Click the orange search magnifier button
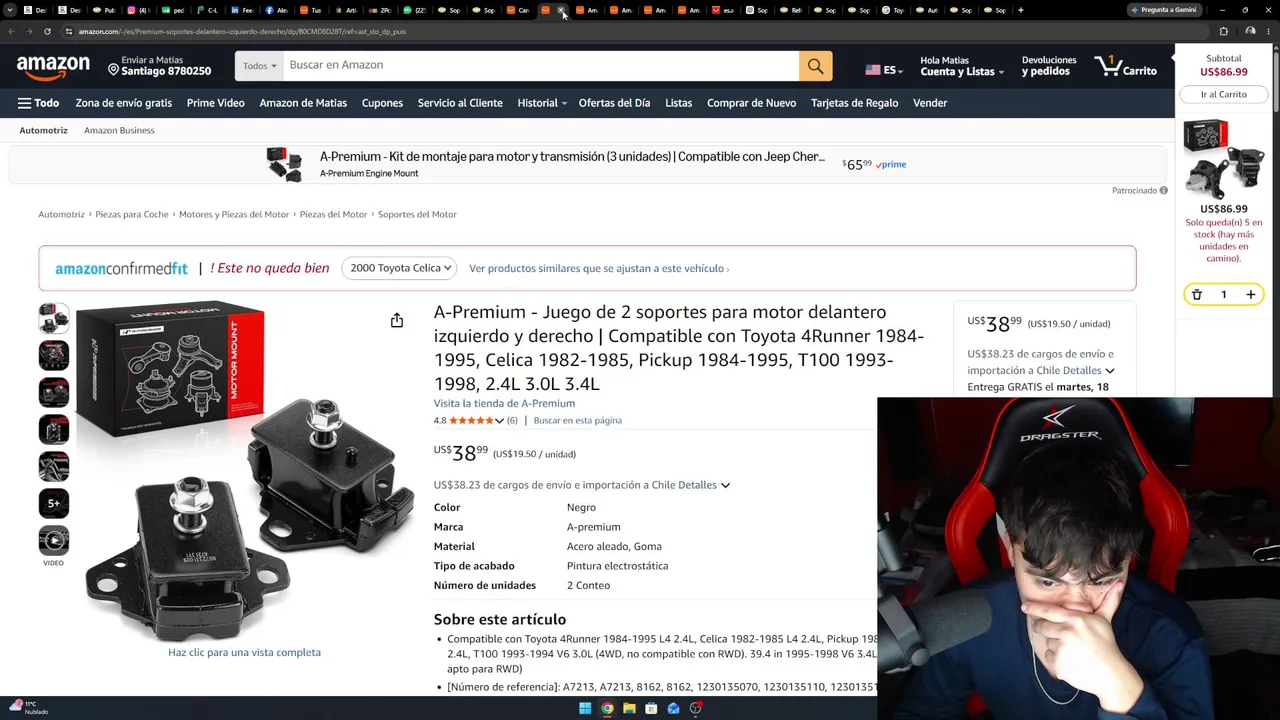 point(815,66)
